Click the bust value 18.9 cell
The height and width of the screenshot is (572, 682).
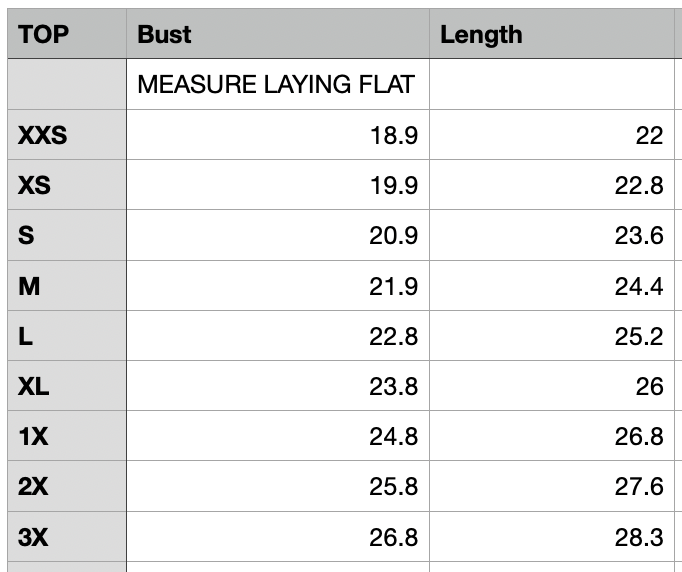(x=278, y=135)
